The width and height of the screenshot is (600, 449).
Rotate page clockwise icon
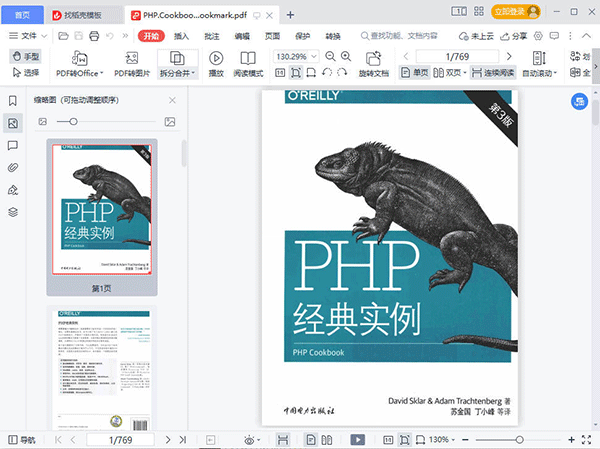tap(342, 72)
